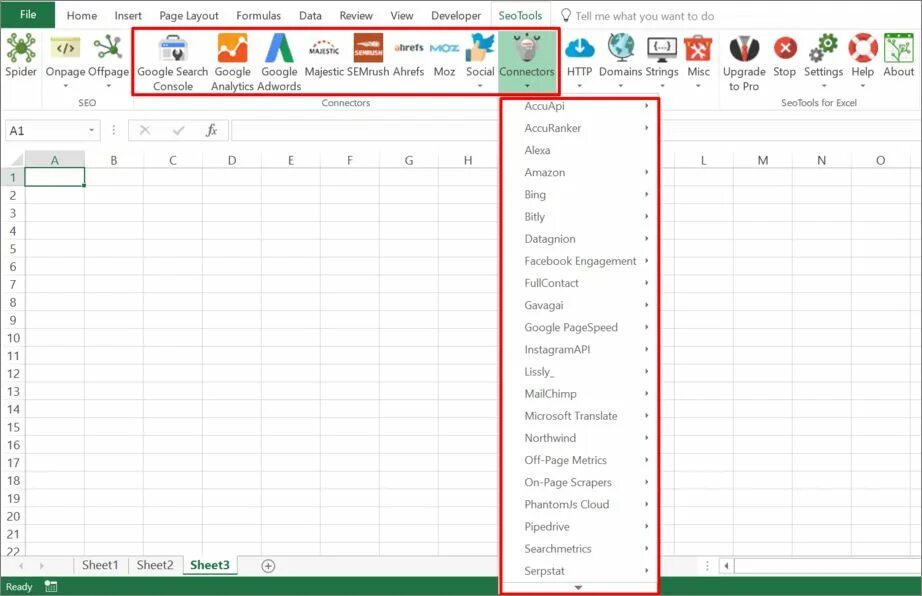Switch to Sheet2
Screen dimensions: 922x596
[x=154, y=565]
